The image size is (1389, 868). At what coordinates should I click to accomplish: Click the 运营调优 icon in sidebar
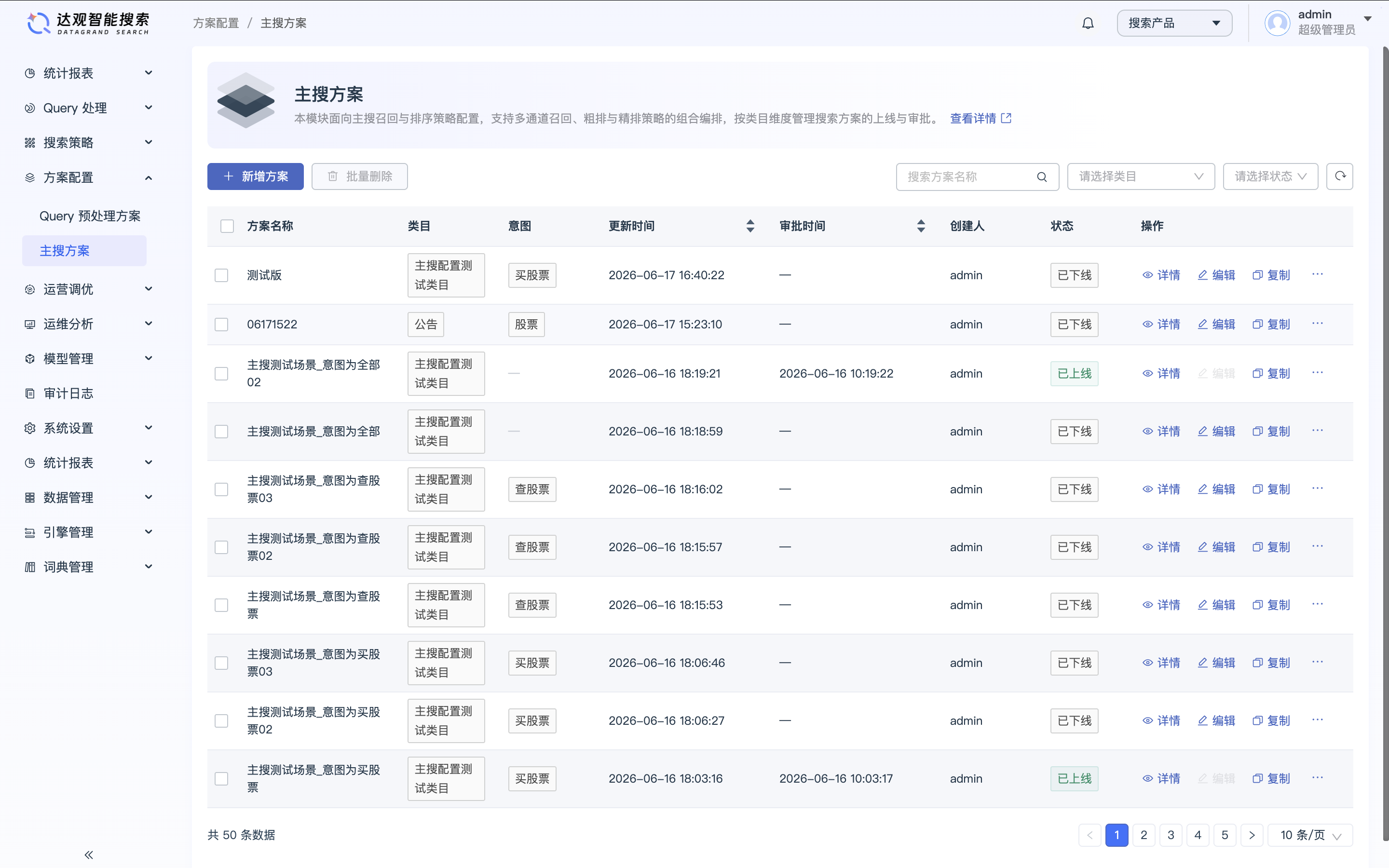(30, 289)
